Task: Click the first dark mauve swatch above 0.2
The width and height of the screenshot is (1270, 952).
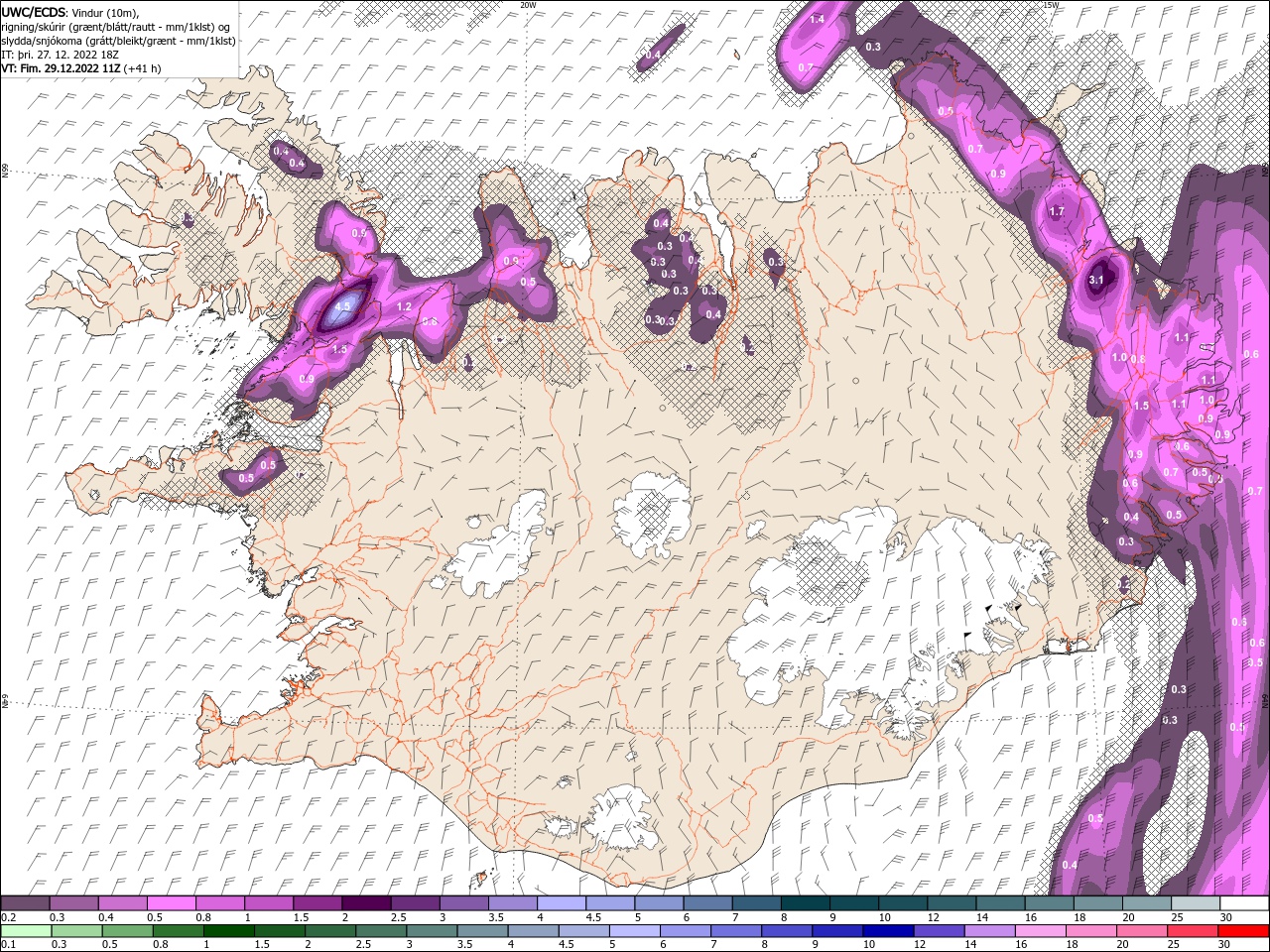Action: point(25,903)
